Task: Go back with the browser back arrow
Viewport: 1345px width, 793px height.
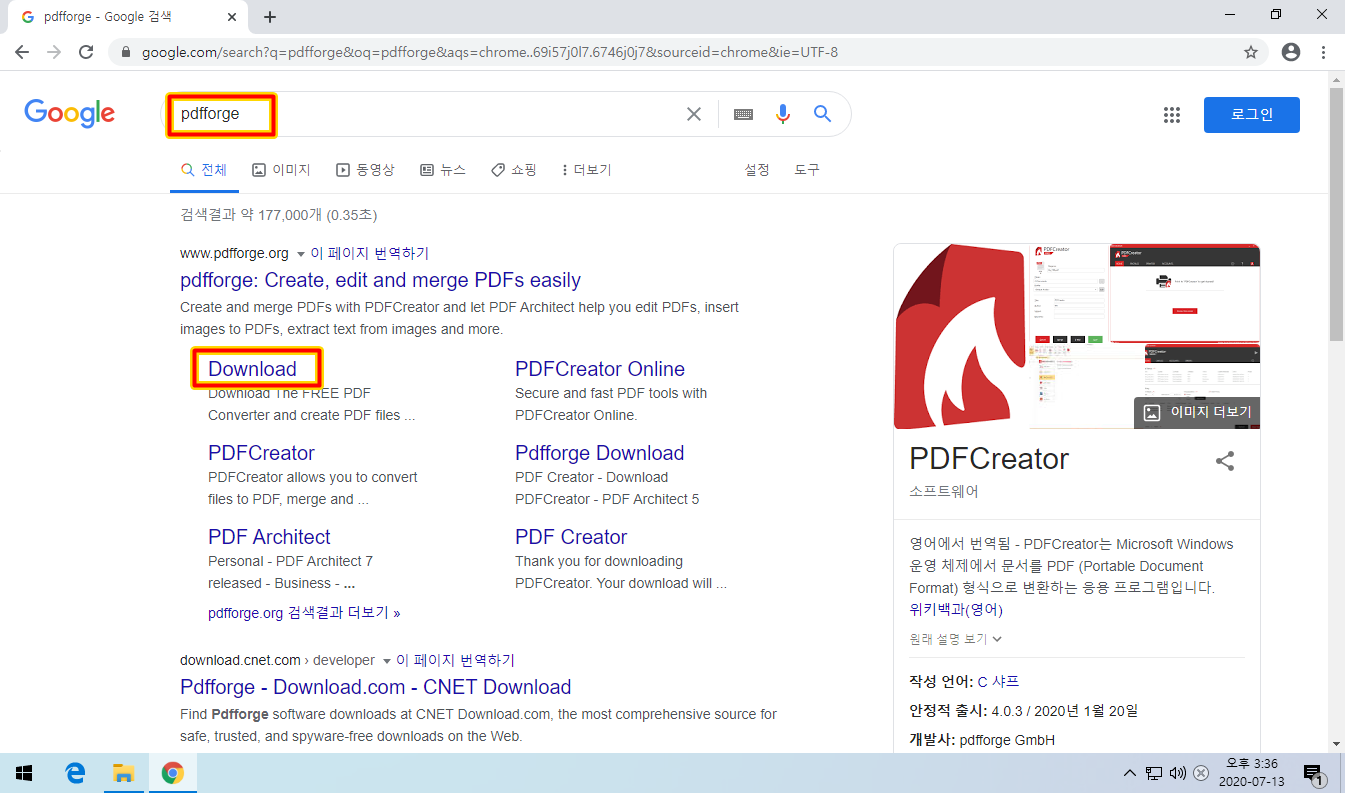Action: coord(22,52)
